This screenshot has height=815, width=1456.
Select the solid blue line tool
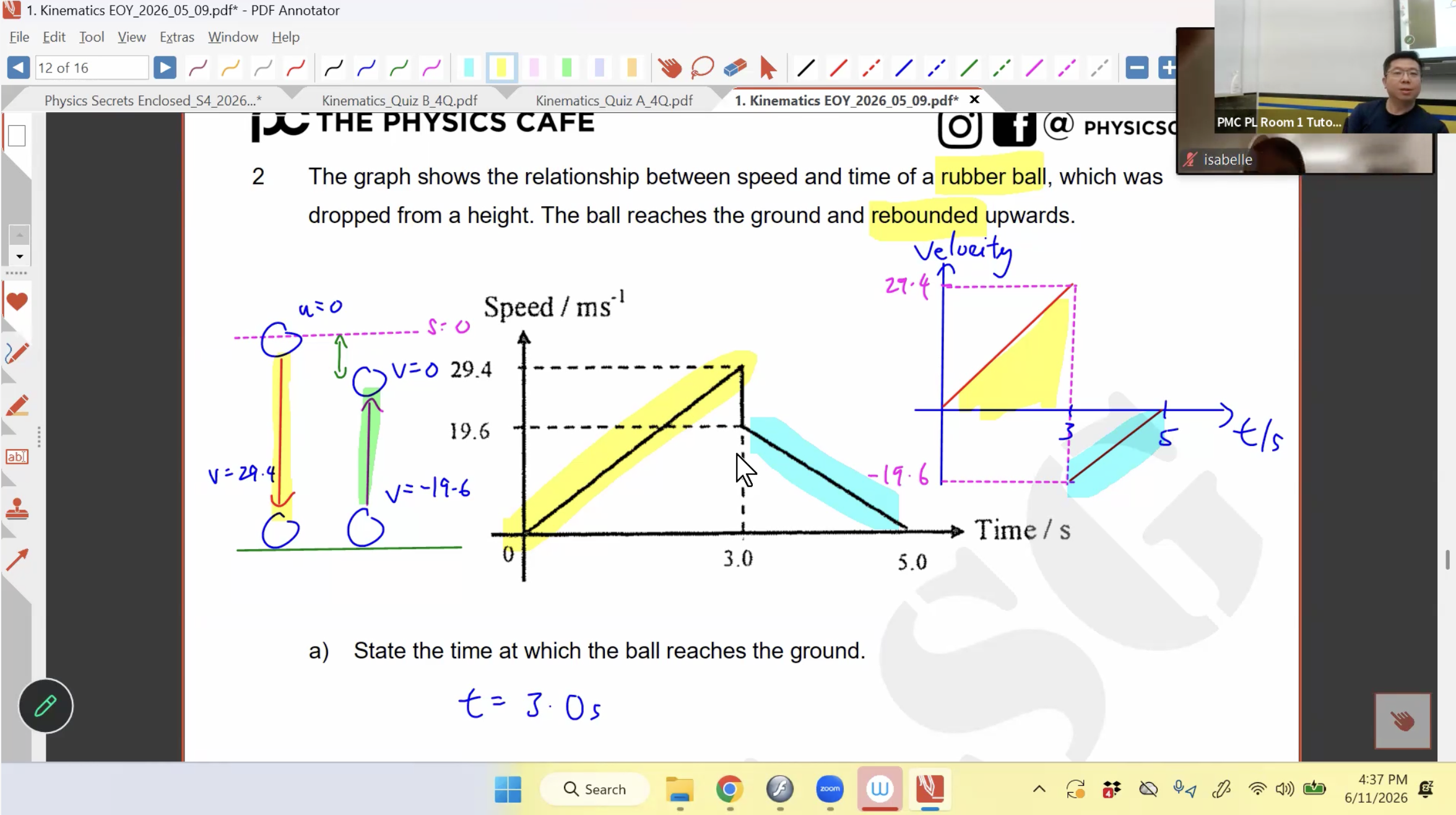[904, 68]
